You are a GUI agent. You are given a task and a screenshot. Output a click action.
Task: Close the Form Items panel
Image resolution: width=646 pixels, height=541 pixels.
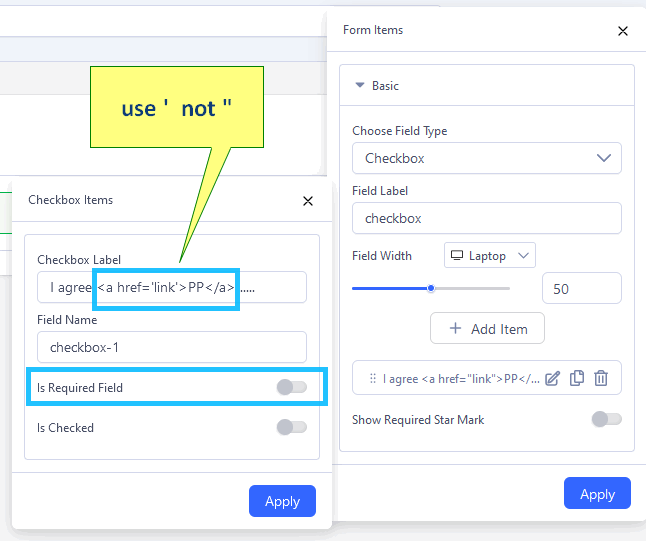click(x=623, y=31)
